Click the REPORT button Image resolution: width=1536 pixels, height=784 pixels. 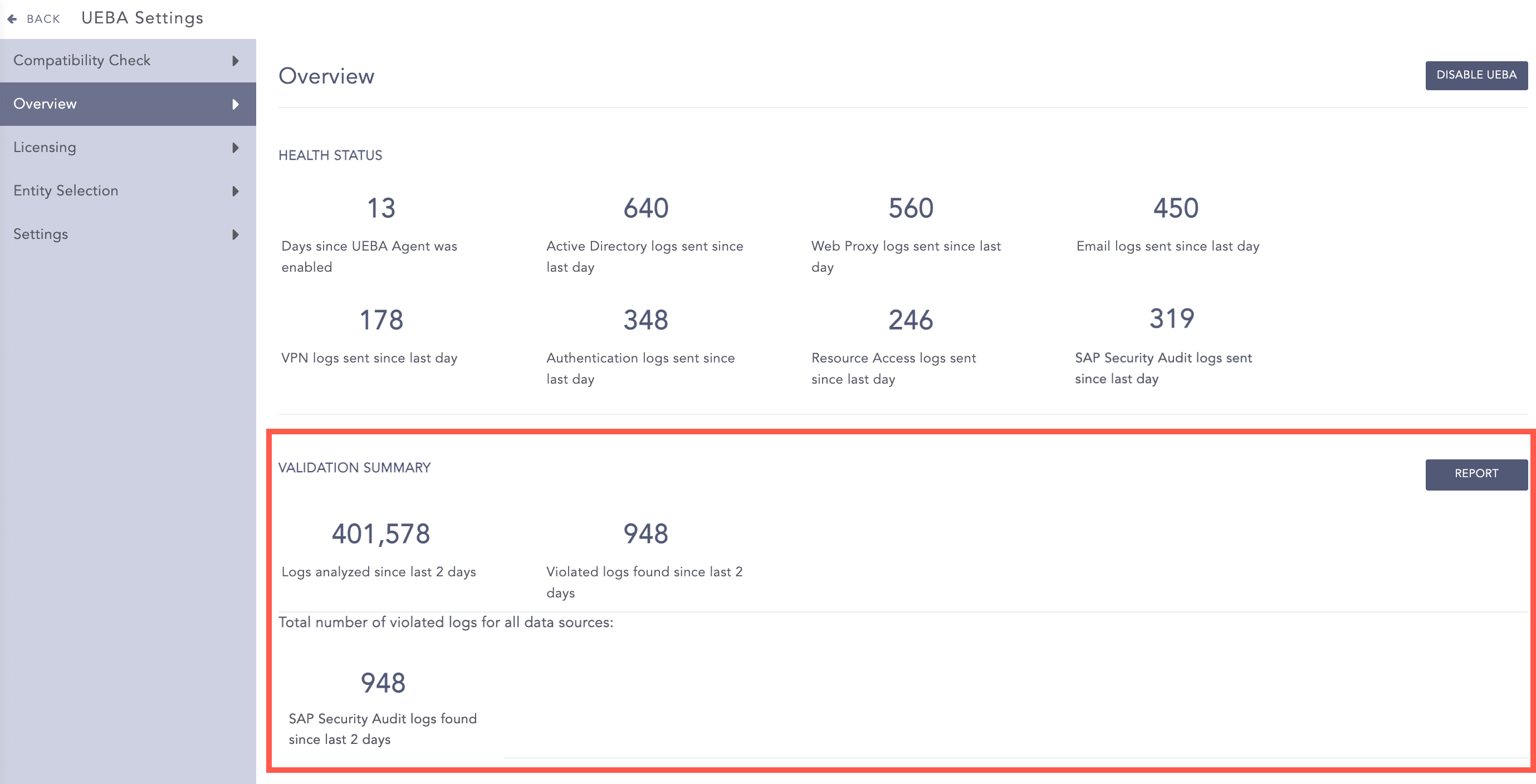pyautogui.click(x=1476, y=474)
